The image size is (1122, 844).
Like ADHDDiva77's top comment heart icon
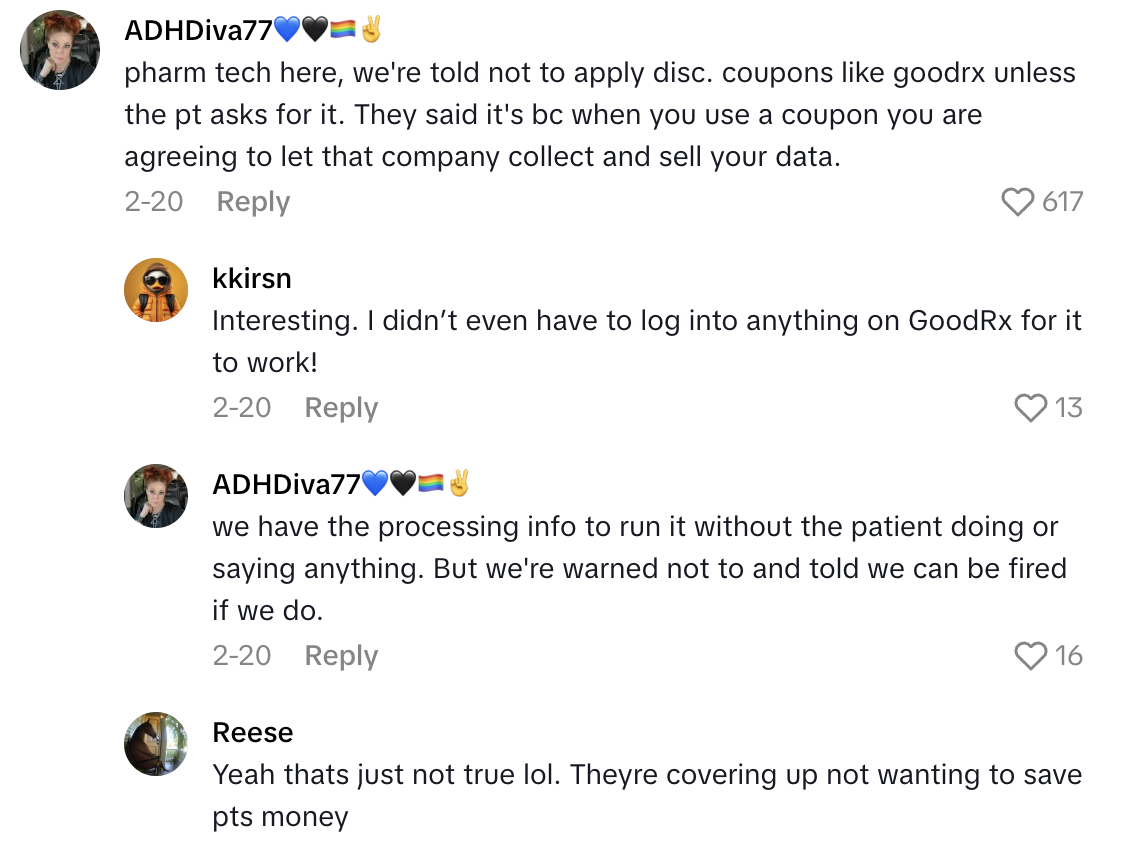tap(1018, 202)
